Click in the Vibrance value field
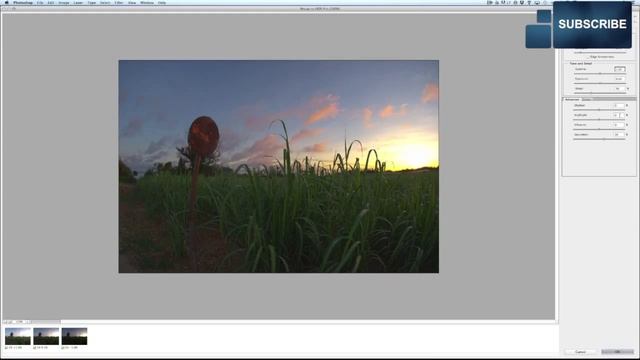This screenshot has height=360, width=640. click(619, 125)
